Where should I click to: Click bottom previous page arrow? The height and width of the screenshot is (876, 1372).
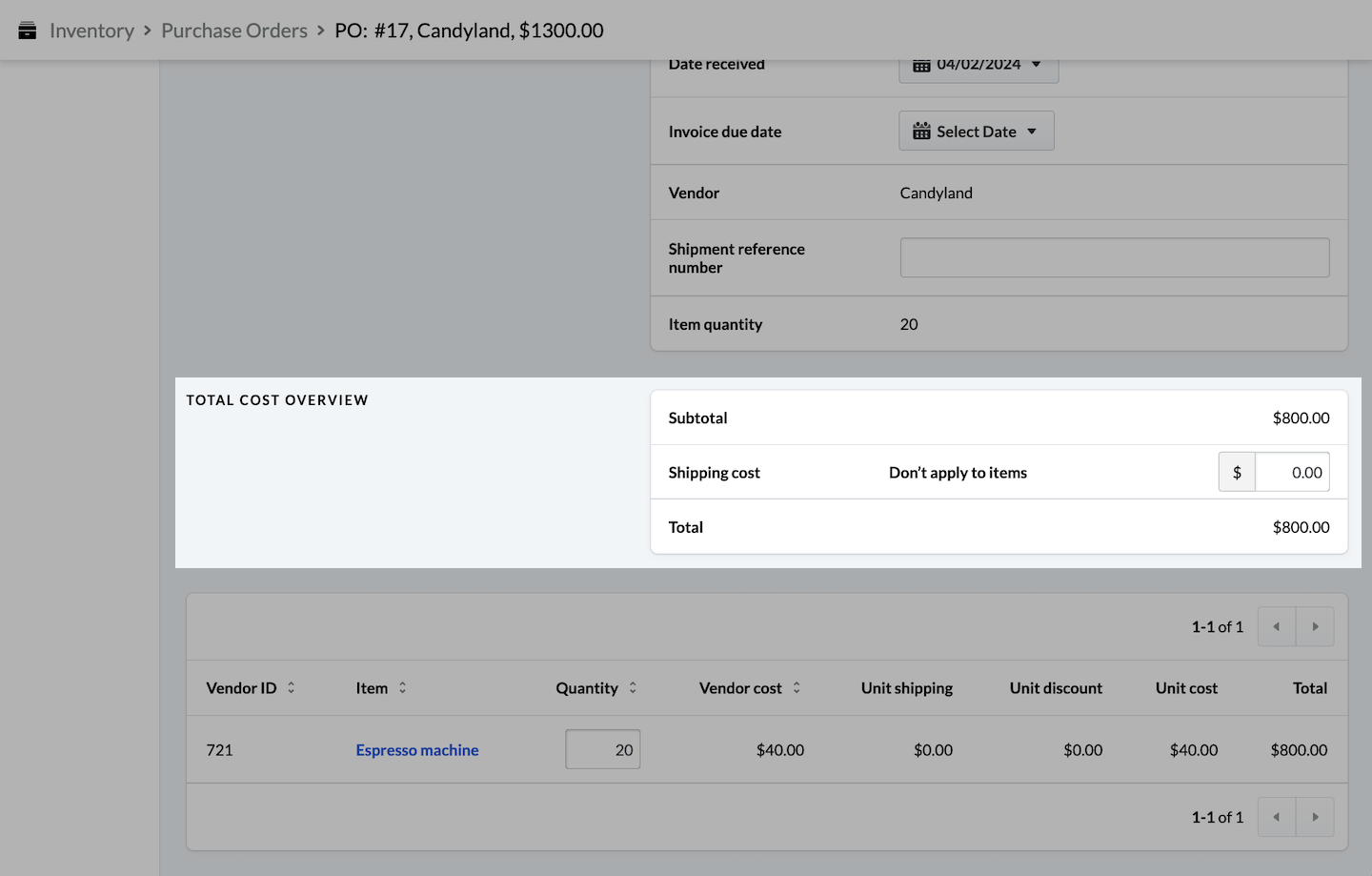(x=1277, y=817)
